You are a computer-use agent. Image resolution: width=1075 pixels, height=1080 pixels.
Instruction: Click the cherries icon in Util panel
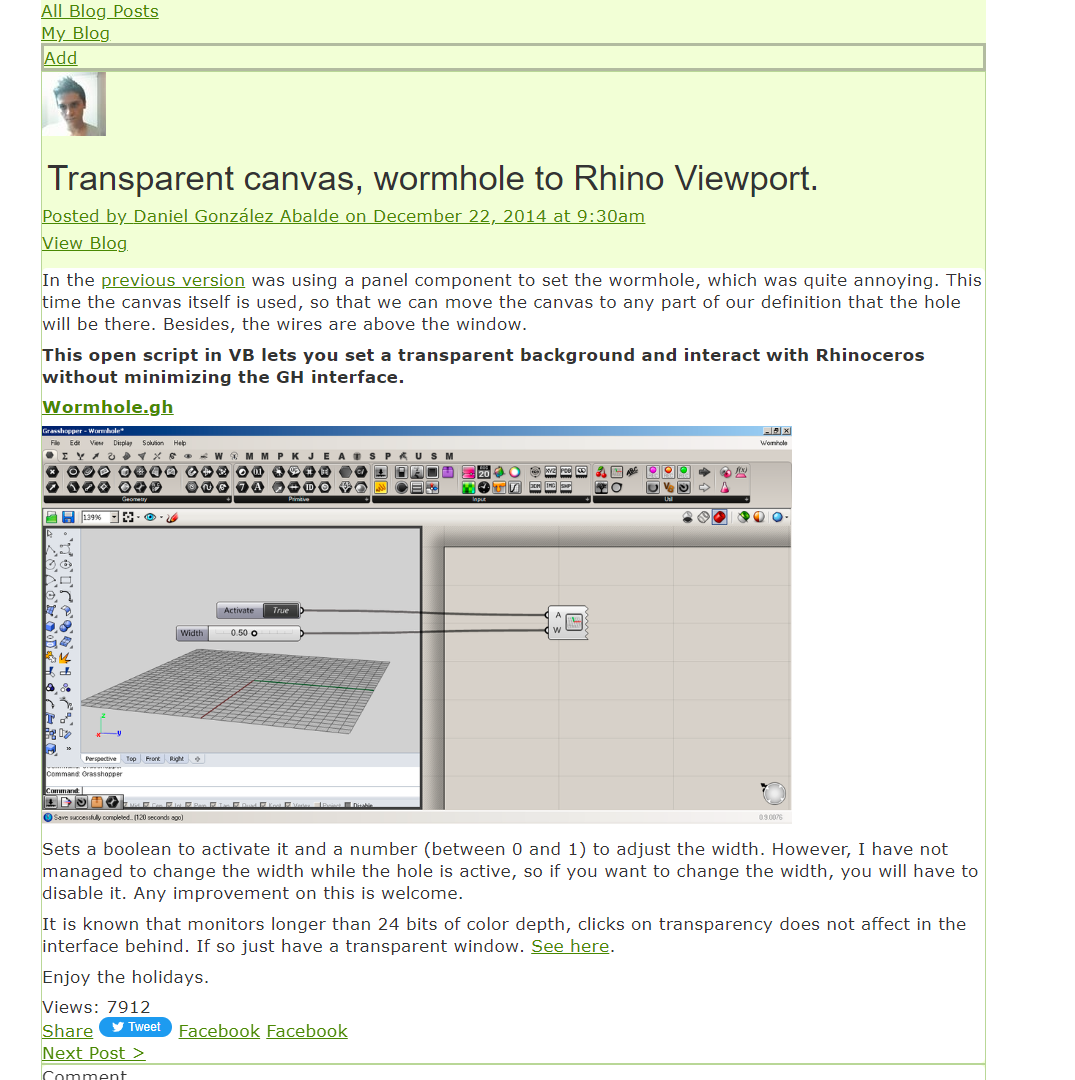(601, 472)
